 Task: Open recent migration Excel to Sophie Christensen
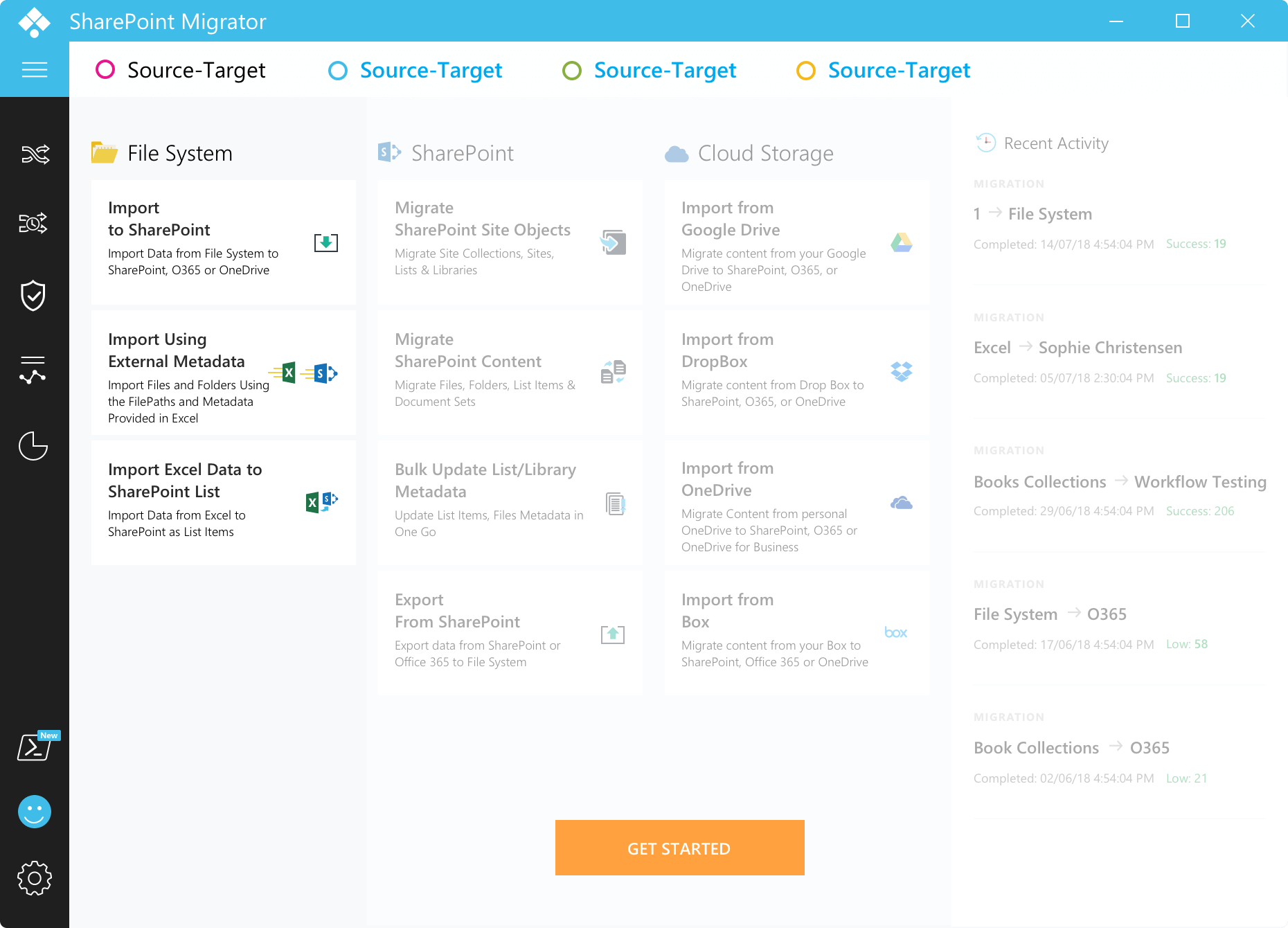click(x=1077, y=348)
